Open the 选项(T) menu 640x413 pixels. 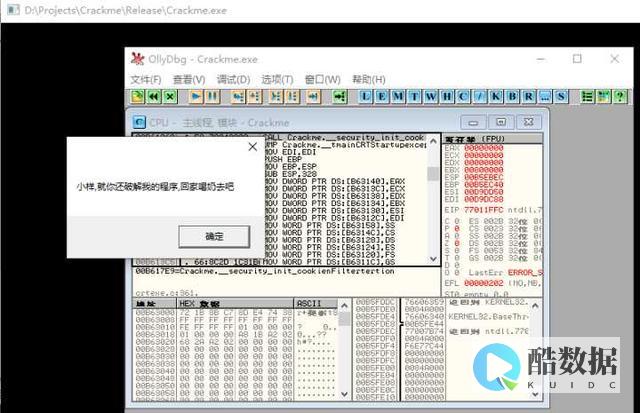pos(277,80)
